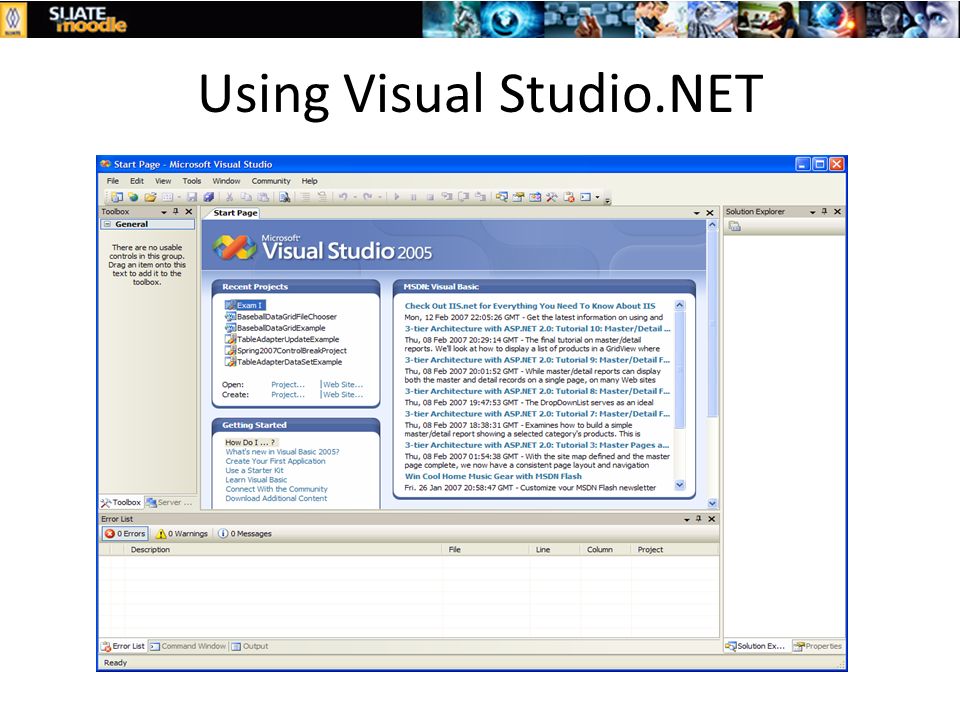
Task: Open Properties Window from the toolbar icon
Action: tap(519, 197)
